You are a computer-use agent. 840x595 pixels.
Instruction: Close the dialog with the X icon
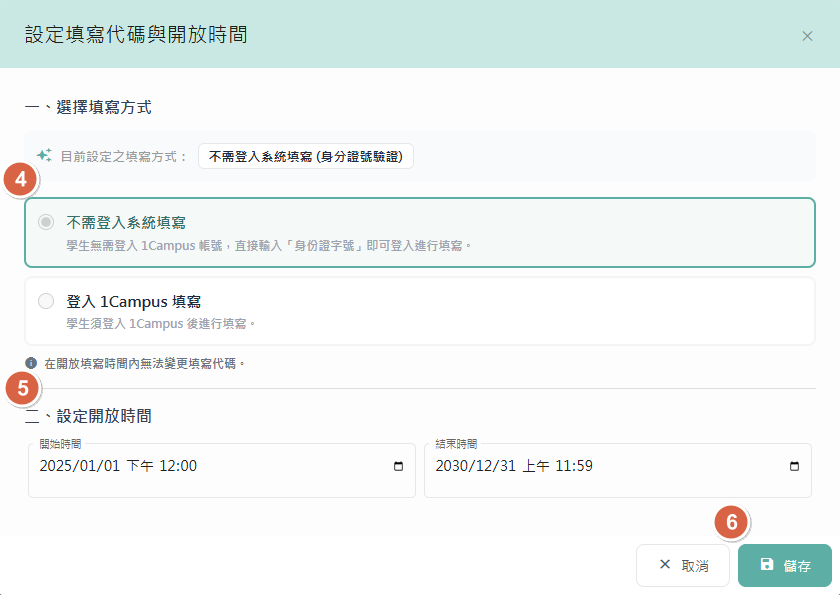[807, 36]
